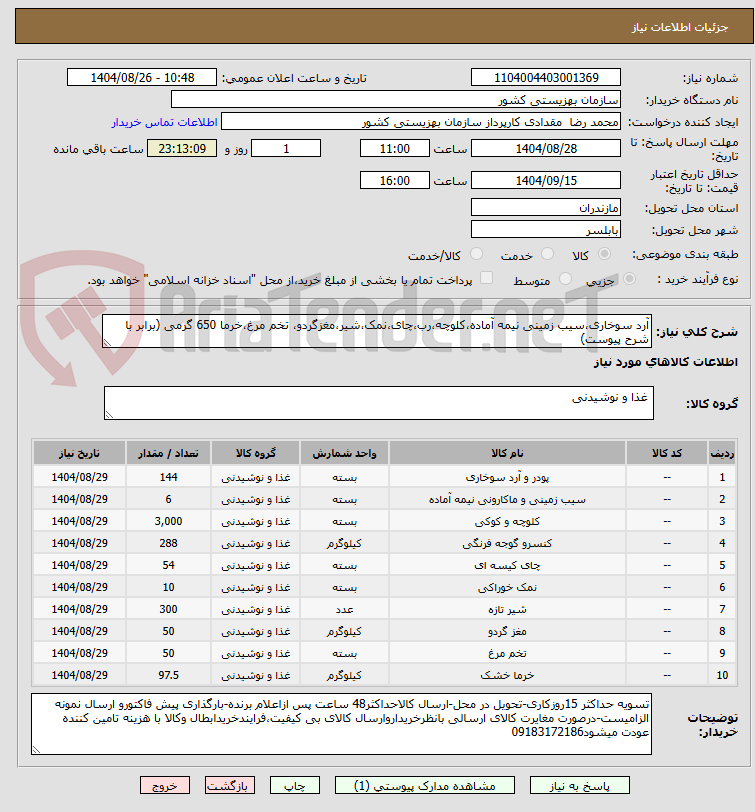Screen dimensions: 755x812
Task: Click the جزئیات اطلاعات نیاز page header
Action: [679, 27]
